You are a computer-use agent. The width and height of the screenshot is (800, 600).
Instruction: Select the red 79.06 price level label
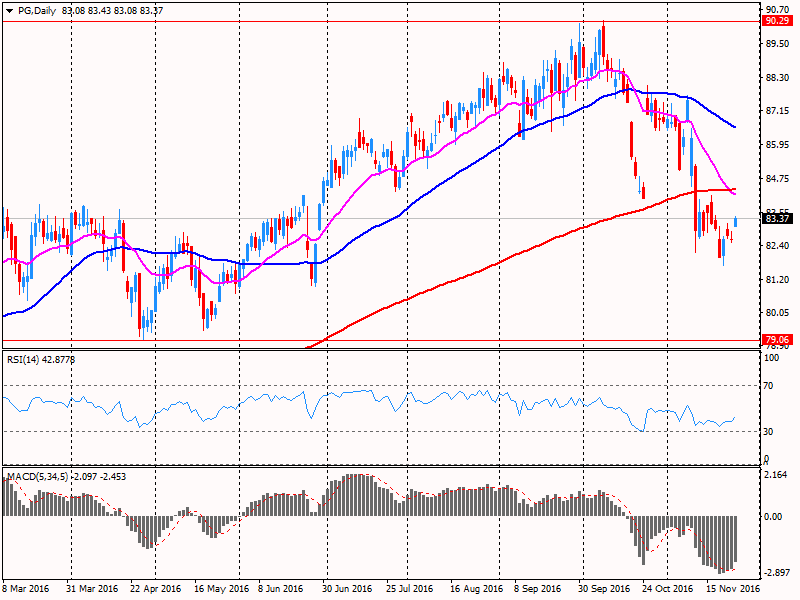tap(776, 340)
